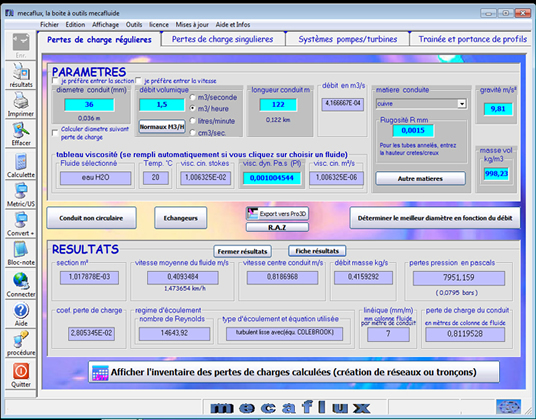Click the mecaflux logo banner
The image size is (536, 420).
pos(290,407)
